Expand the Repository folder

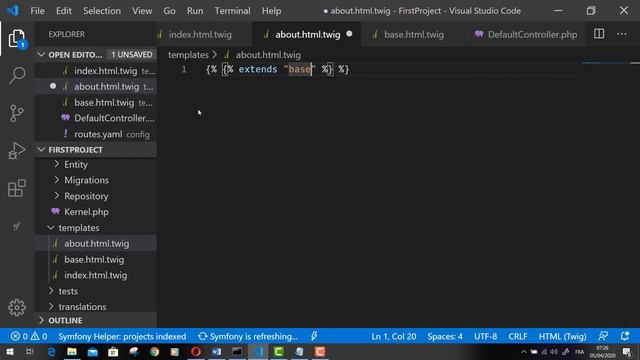(57, 196)
